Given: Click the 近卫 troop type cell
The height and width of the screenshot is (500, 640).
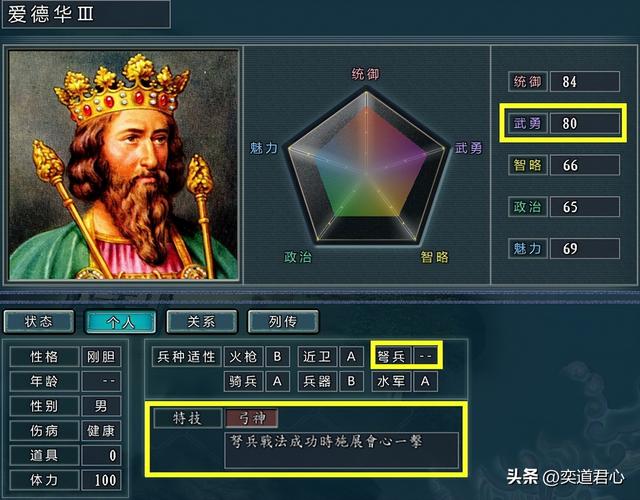Looking at the screenshot, I should point(317,357).
